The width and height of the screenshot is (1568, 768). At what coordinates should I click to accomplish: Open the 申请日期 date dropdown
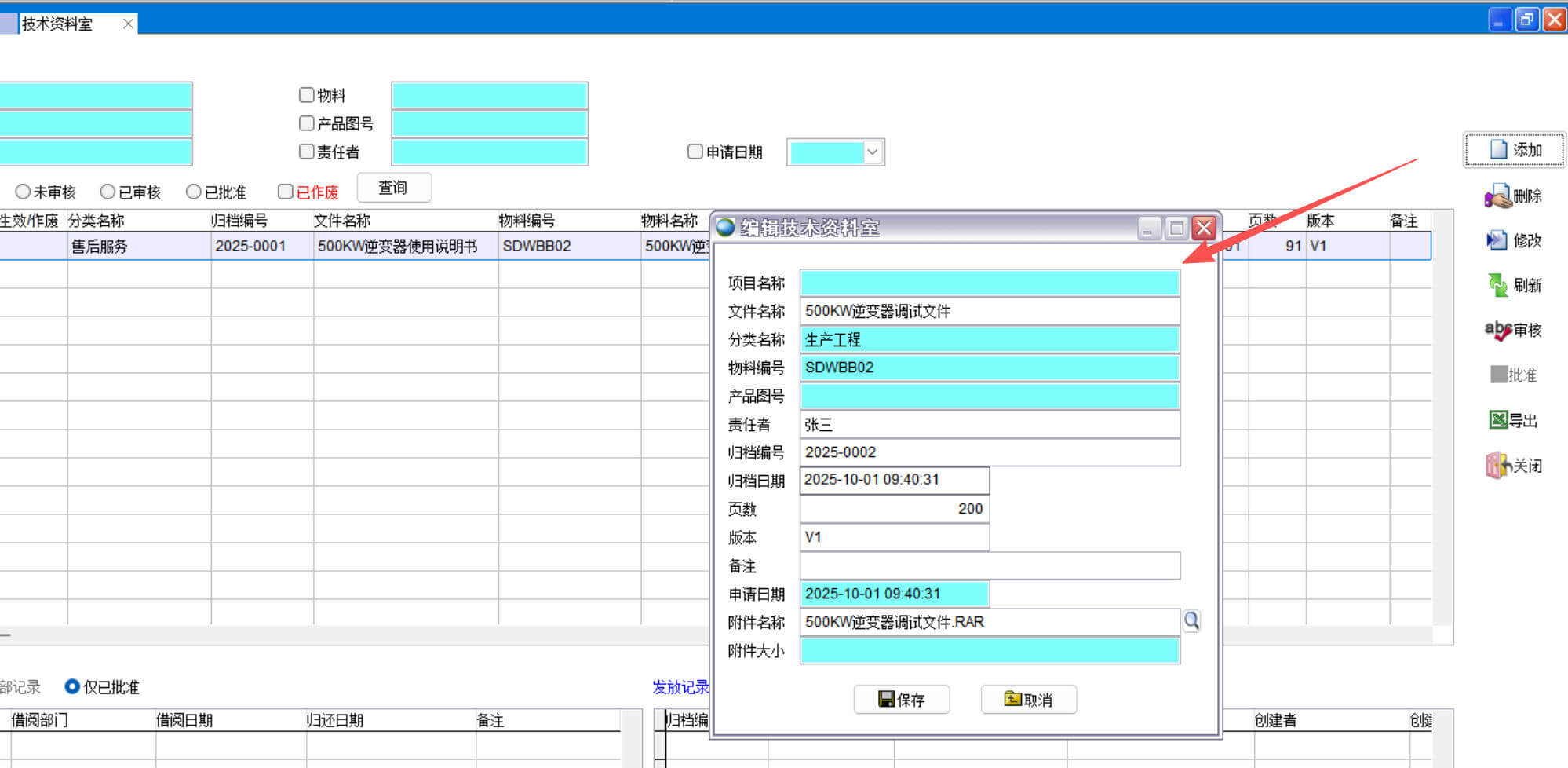click(873, 152)
